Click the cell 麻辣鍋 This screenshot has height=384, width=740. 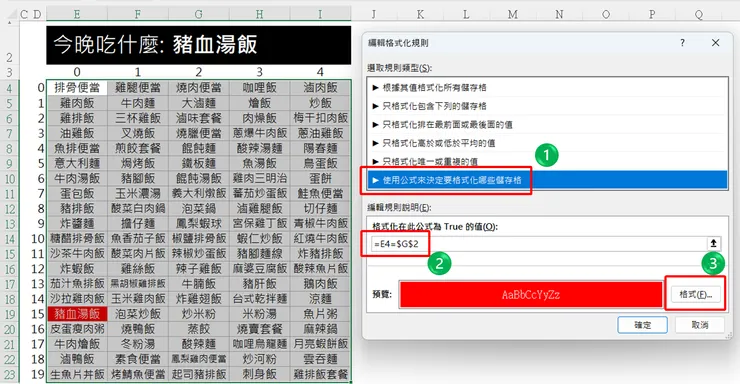(x=320, y=329)
